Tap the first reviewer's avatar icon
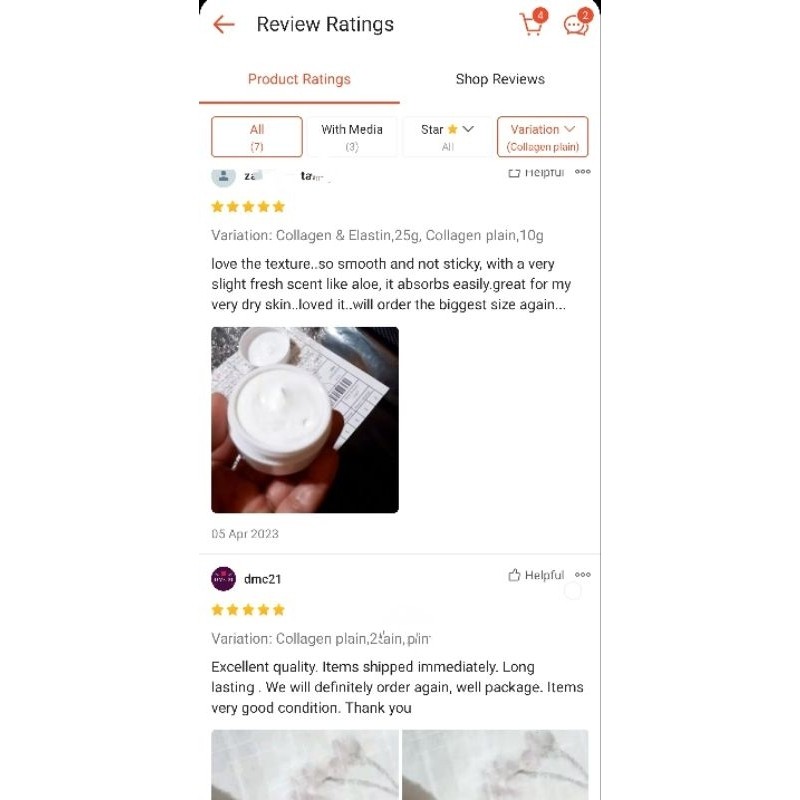Screen dimensions: 800x800 223,176
